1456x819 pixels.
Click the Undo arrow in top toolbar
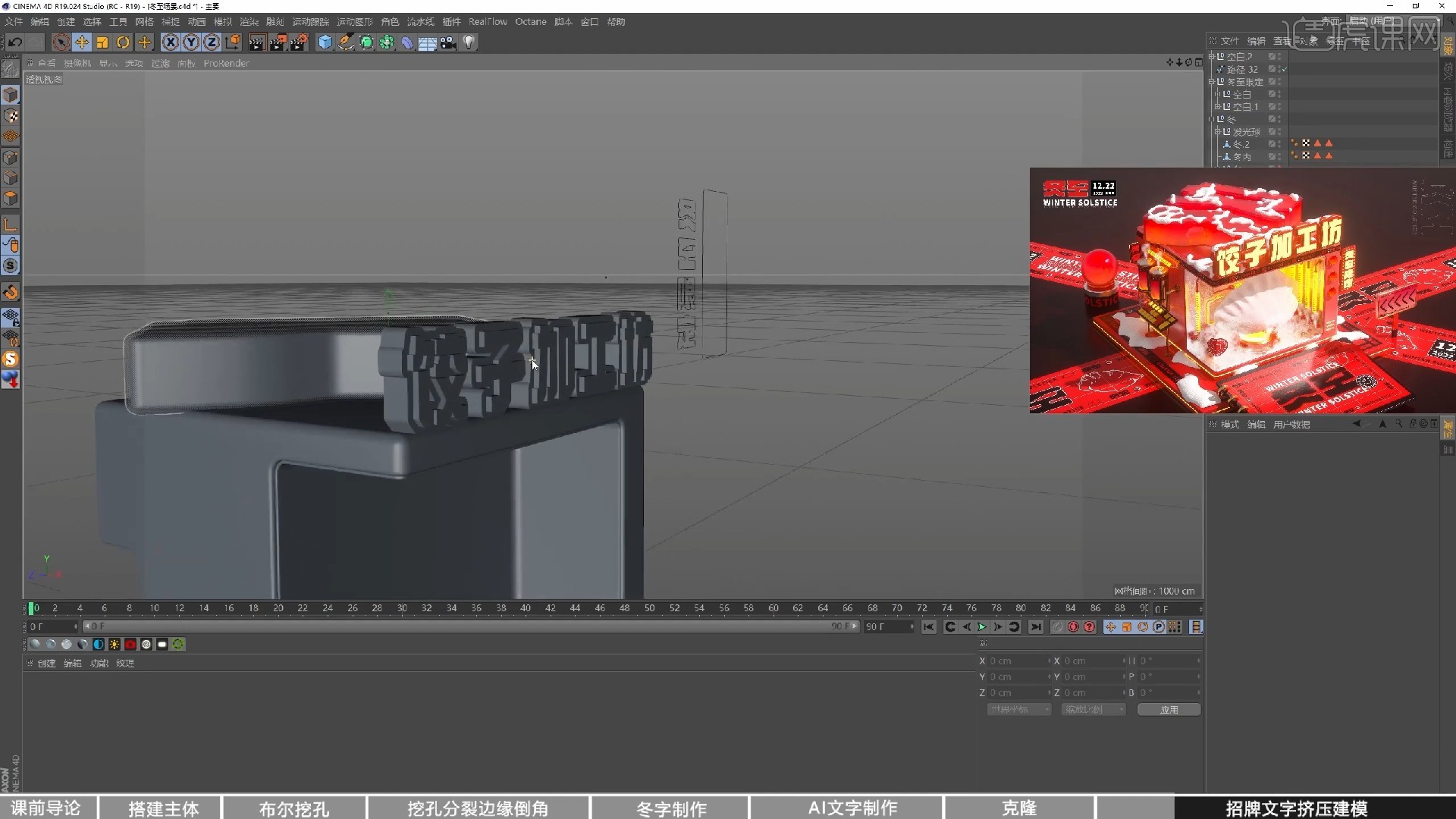[x=14, y=42]
